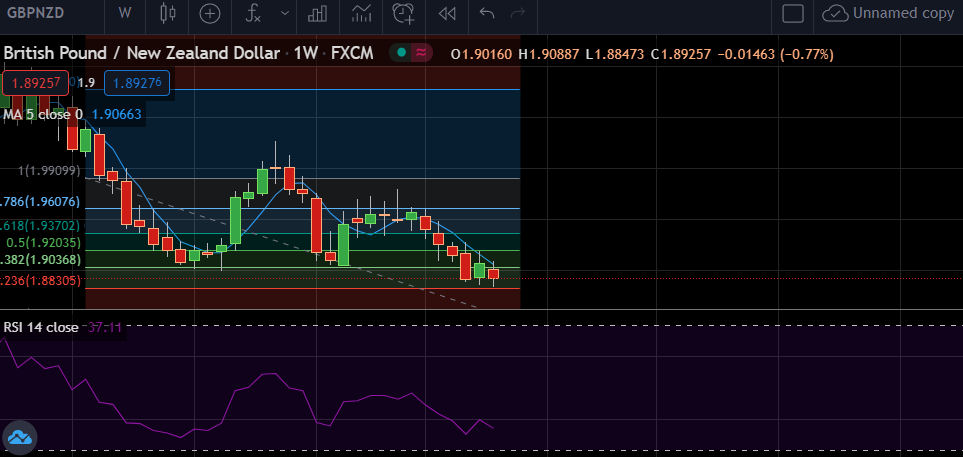963x457 pixels.
Task: Toggle the market status green dot indicator
Action: [x=401, y=53]
